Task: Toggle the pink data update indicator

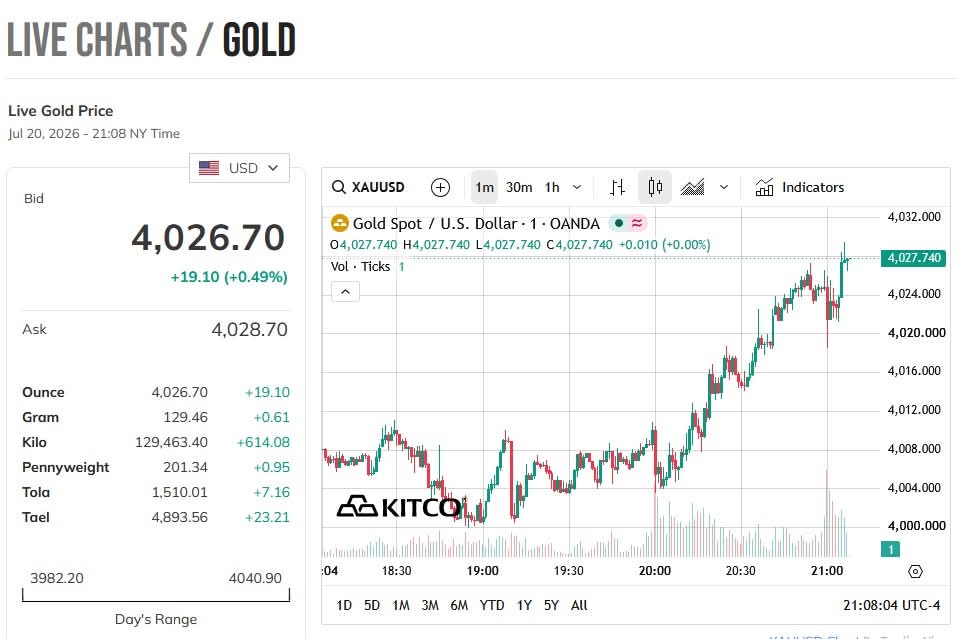Action: [x=637, y=223]
